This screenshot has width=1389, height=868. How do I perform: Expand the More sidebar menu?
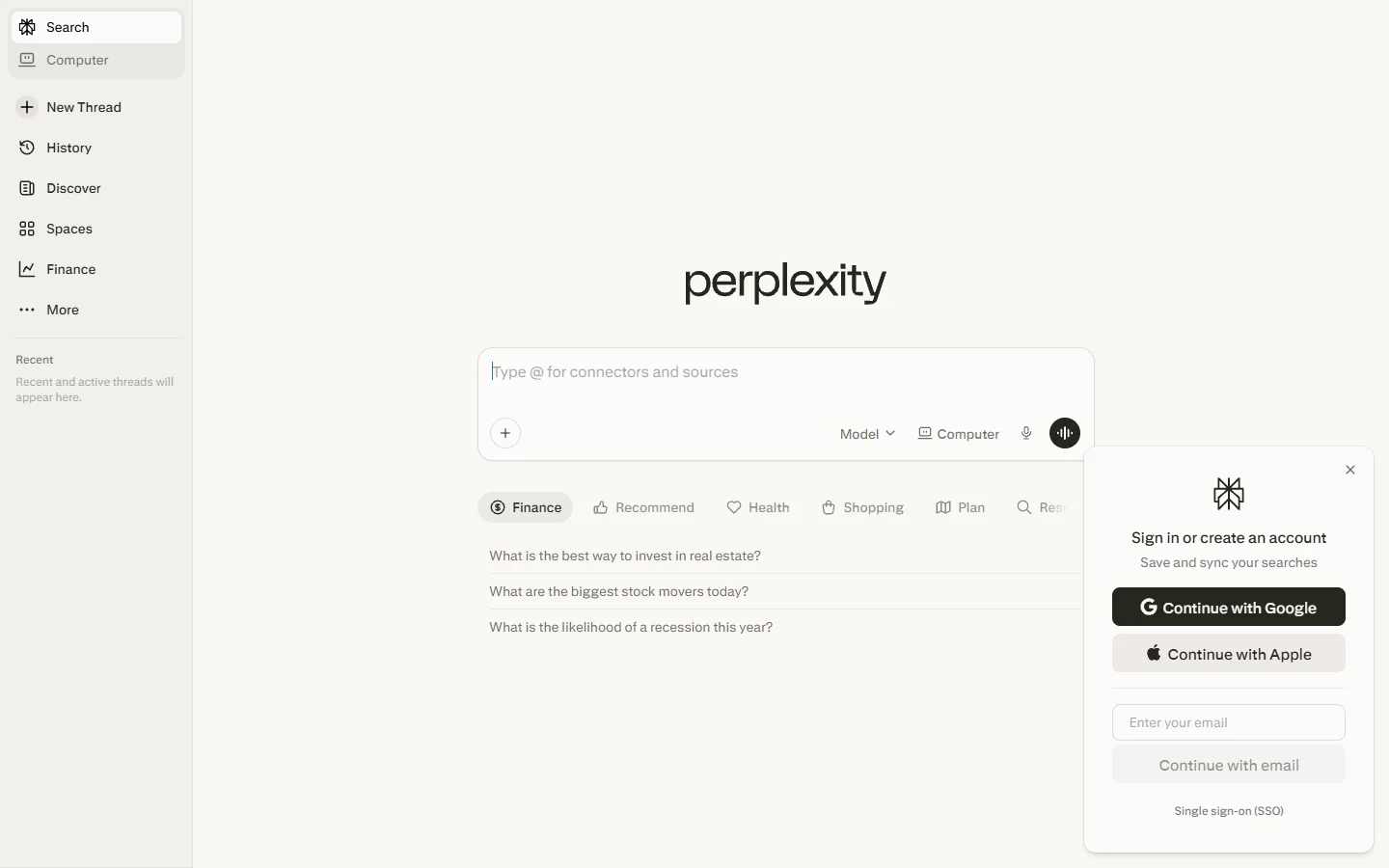tap(62, 310)
